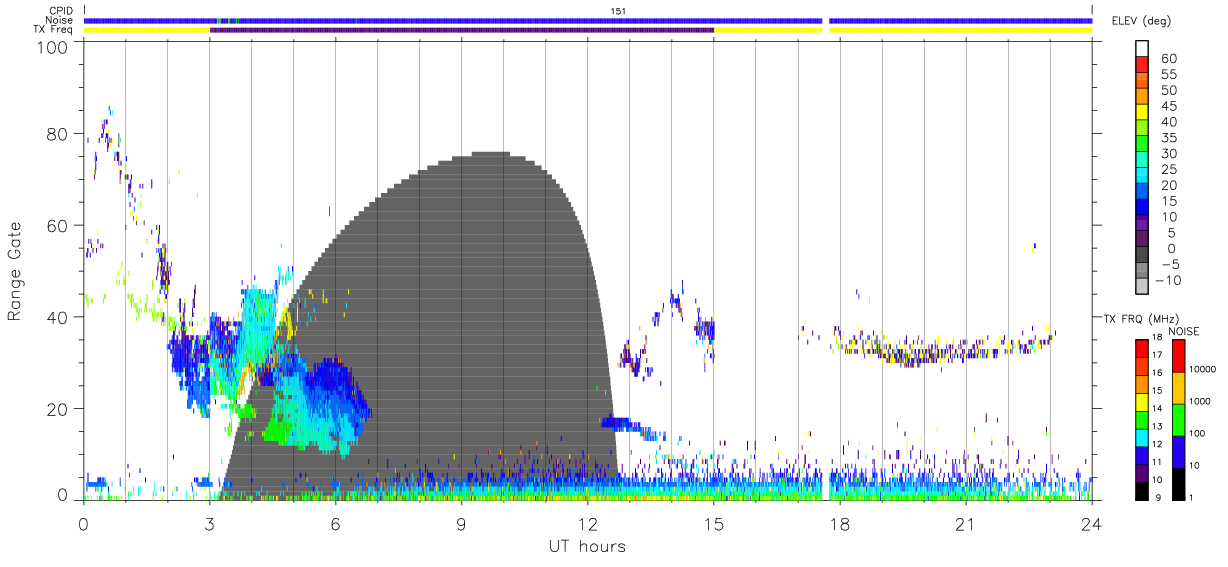
Task: Click the CPID label at top left
Action: [61, 11]
